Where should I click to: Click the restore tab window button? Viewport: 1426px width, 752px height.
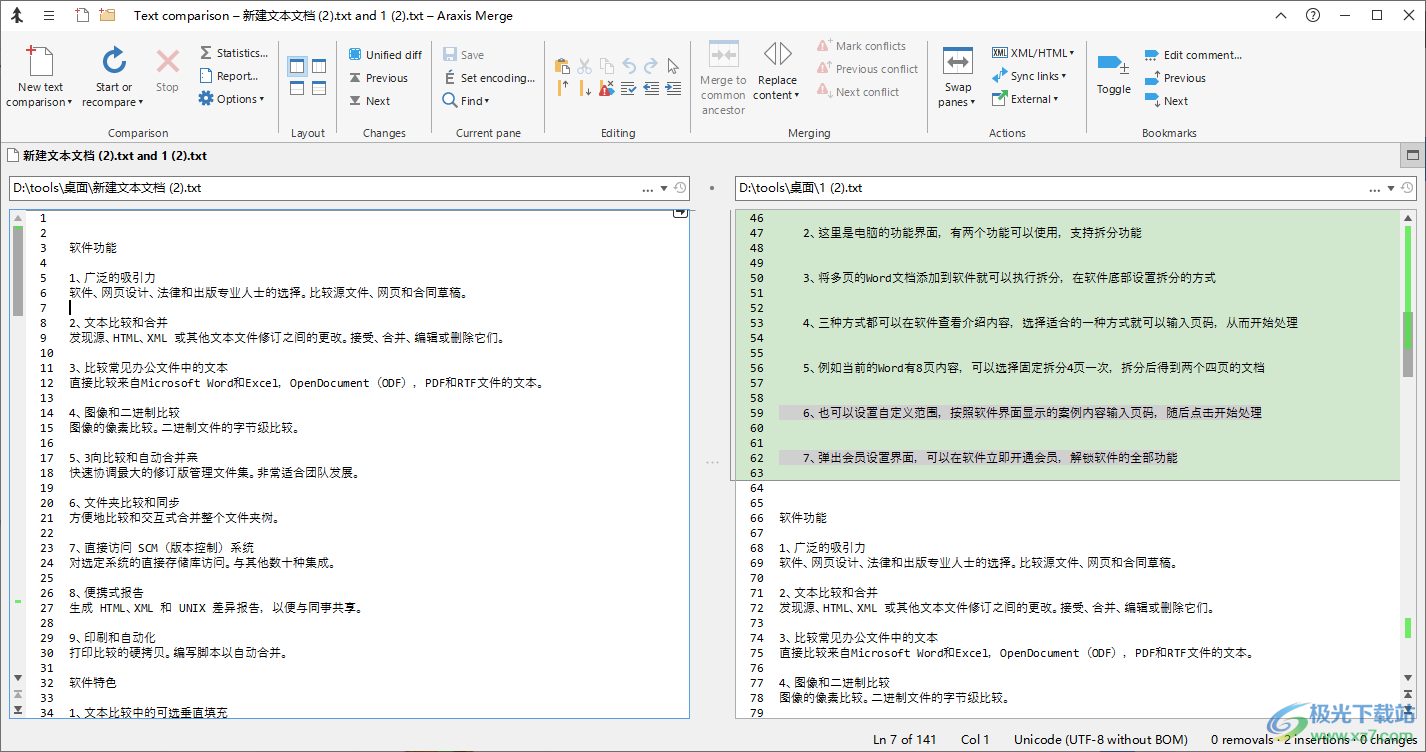point(1413,156)
